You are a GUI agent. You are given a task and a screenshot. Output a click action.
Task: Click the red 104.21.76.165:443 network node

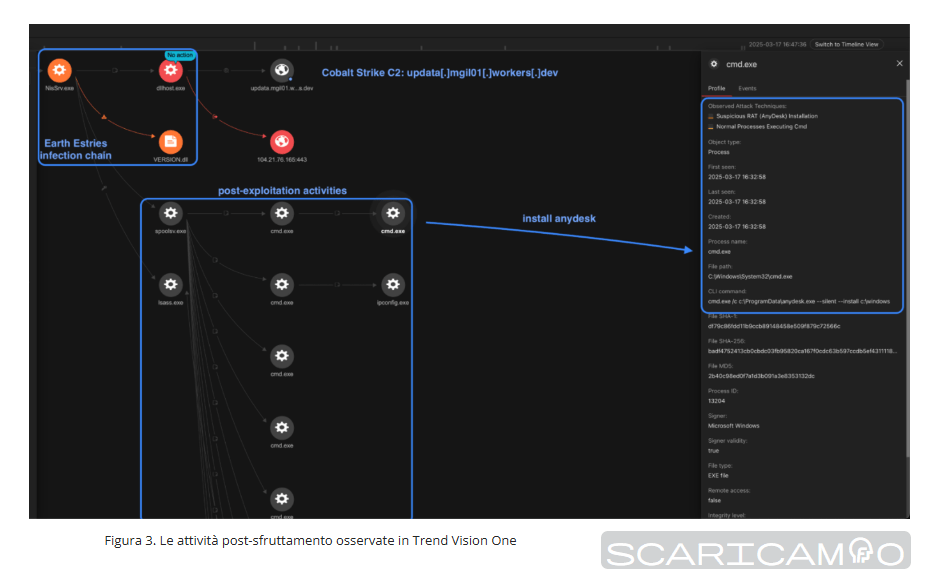point(282,141)
